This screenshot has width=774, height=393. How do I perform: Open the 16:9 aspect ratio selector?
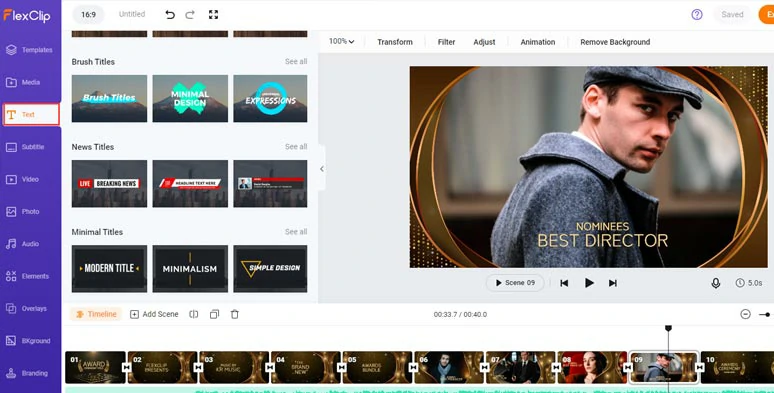coord(88,15)
